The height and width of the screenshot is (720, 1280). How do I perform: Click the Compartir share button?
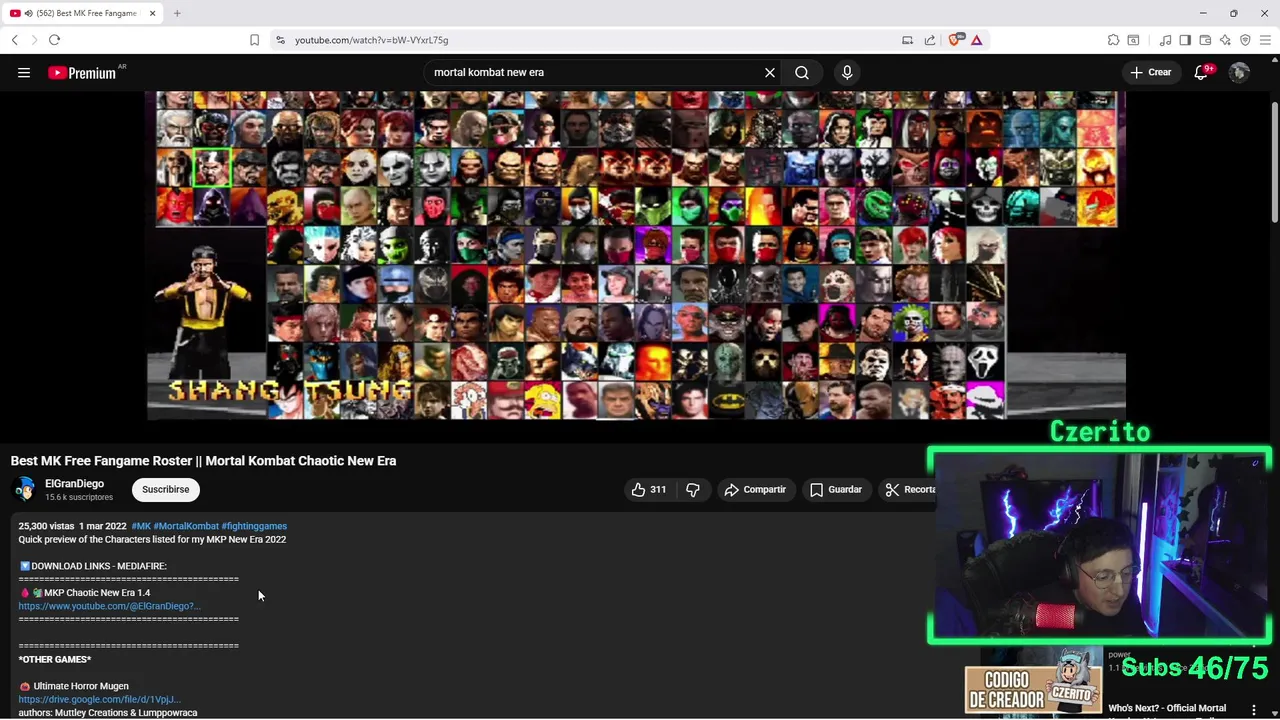(x=755, y=489)
